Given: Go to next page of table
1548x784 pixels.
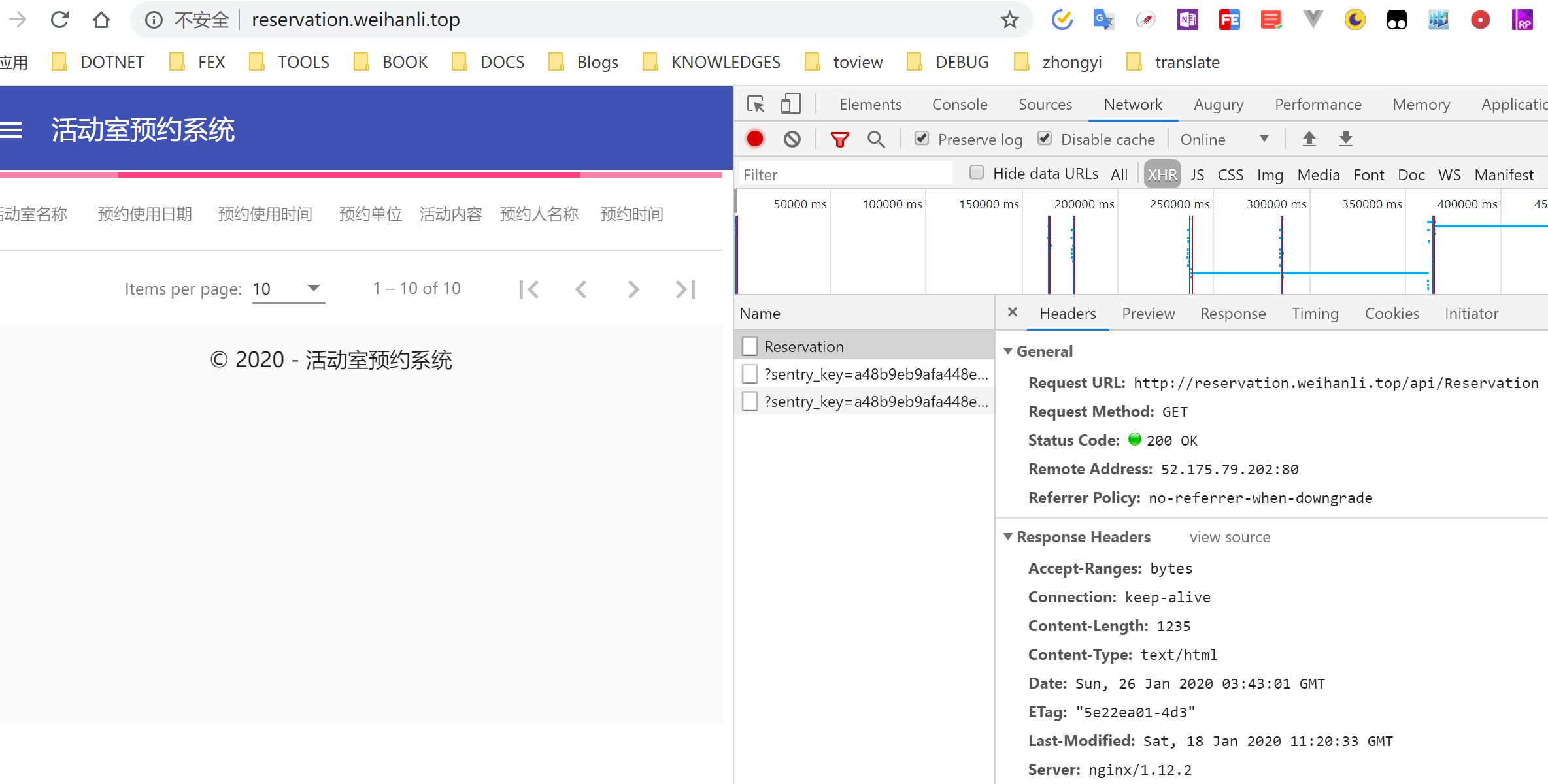Looking at the screenshot, I should [633, 289].
